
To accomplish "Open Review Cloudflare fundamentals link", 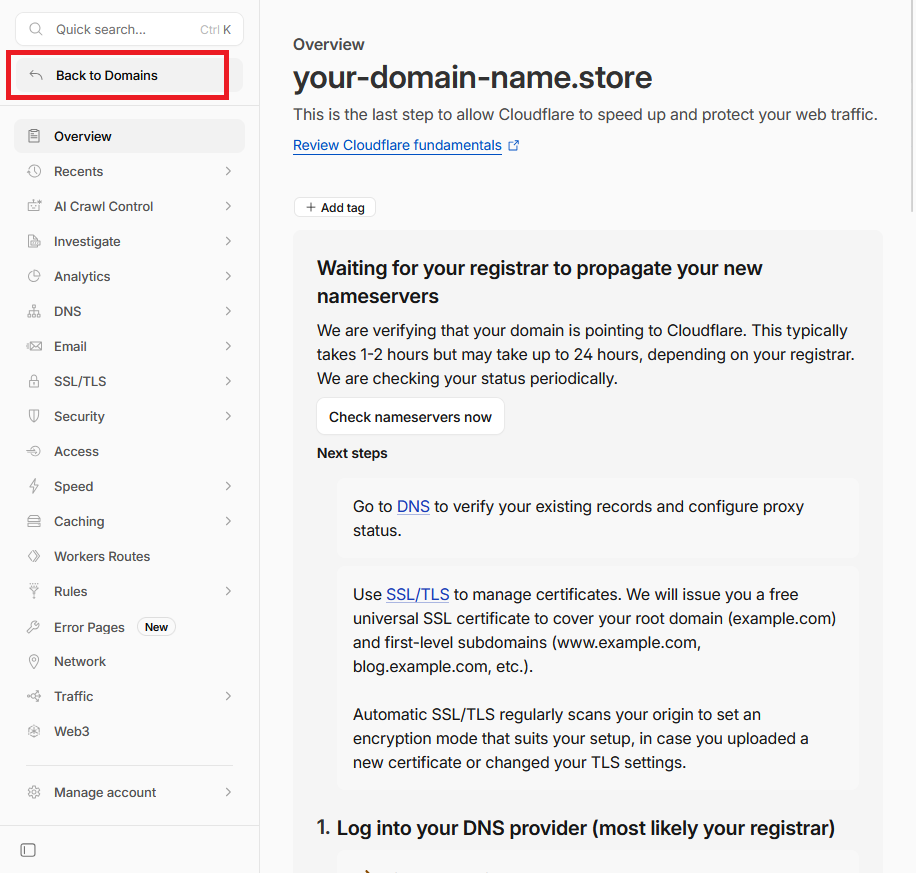I will [397, 146].
